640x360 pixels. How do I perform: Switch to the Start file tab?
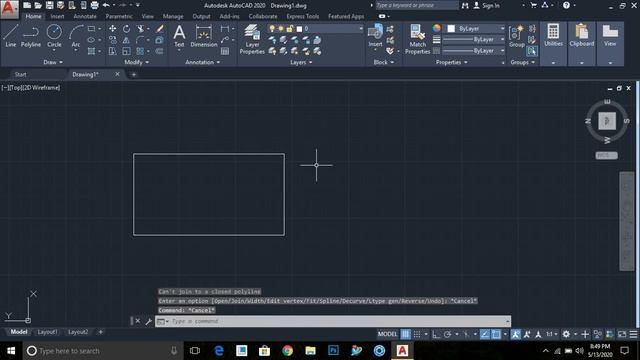coord(20,74)
